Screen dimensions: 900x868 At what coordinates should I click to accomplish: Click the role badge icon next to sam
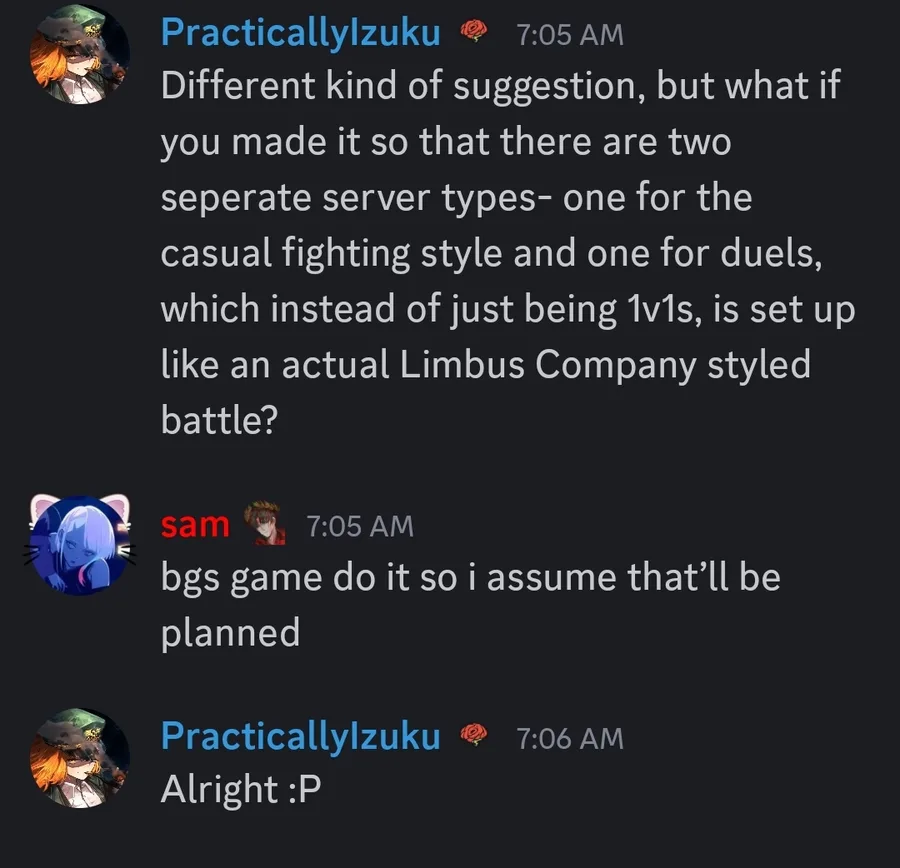267,523
